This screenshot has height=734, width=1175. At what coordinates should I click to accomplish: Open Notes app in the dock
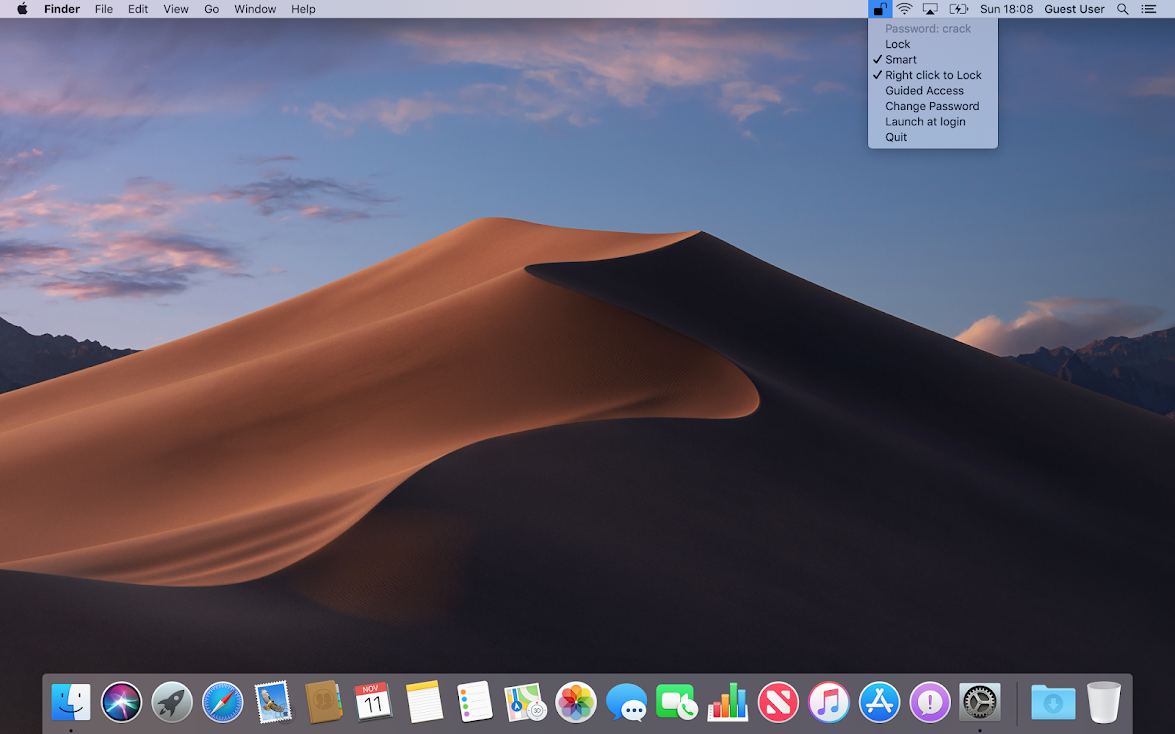(424, 703)
